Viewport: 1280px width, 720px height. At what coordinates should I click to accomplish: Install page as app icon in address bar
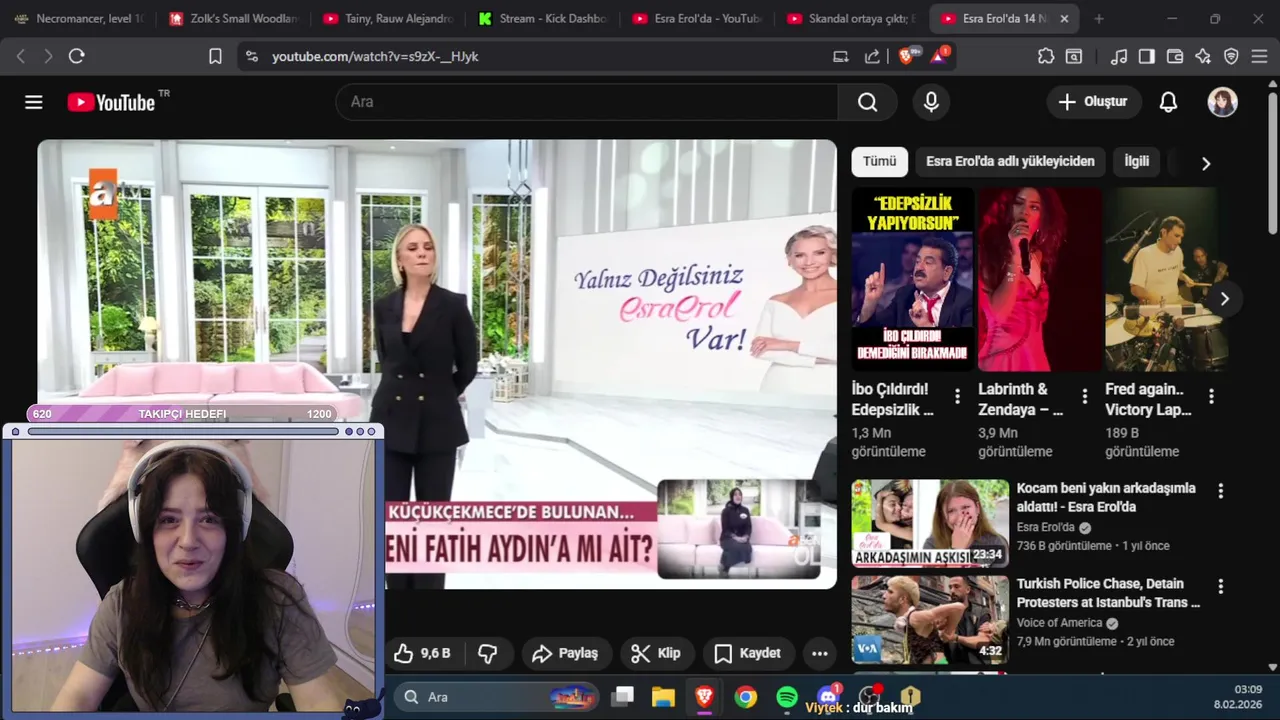(x=841, y=56)
